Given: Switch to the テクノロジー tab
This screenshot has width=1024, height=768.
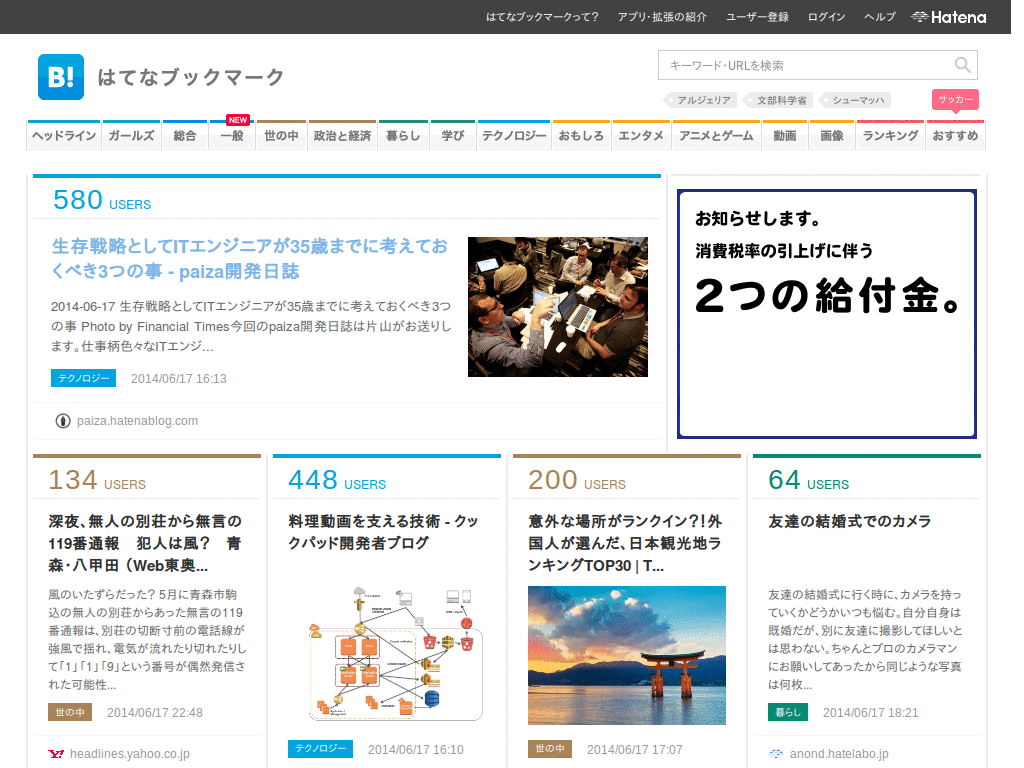Looking at the screenshot, I should click(514, 136).
